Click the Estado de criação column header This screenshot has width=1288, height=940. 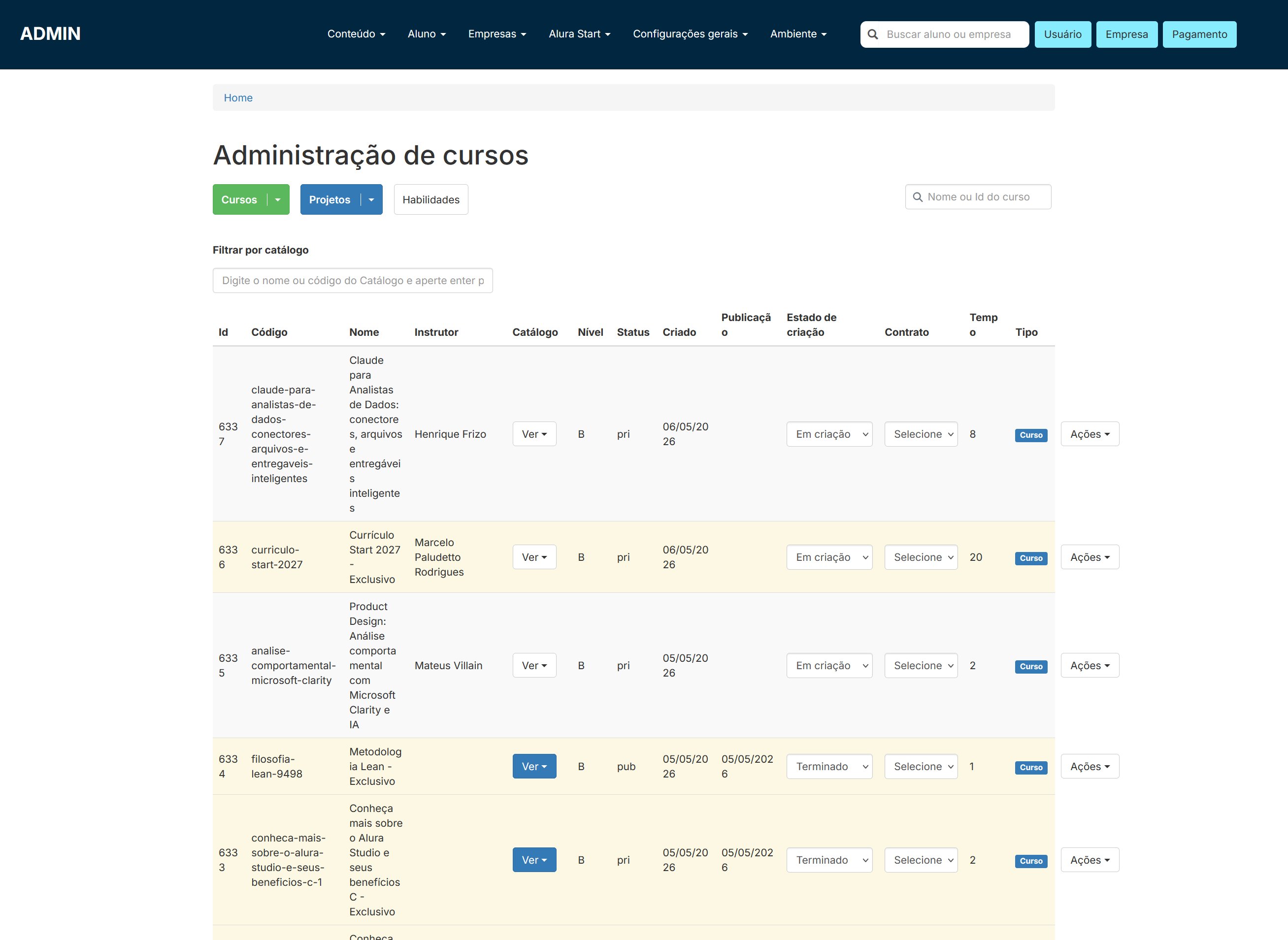[812, 325]
